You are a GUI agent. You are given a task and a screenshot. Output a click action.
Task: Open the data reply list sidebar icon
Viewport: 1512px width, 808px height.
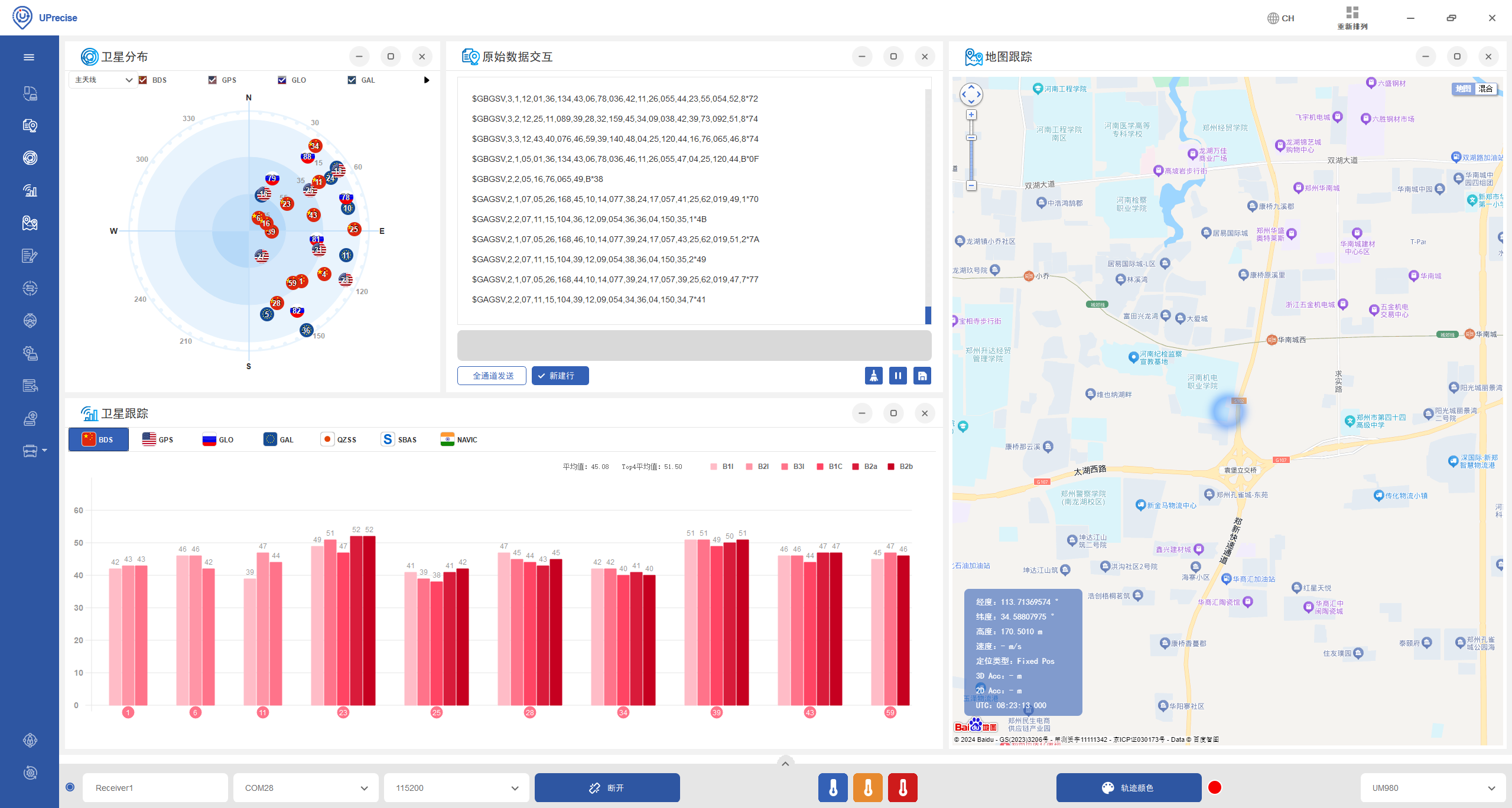[x=30, y=386]
